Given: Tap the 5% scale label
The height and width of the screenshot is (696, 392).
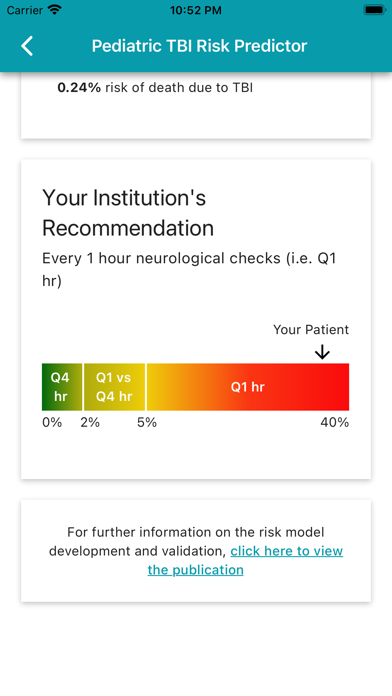Looking at the screenshot, I should pyautogui.click(x=147, y=423).
